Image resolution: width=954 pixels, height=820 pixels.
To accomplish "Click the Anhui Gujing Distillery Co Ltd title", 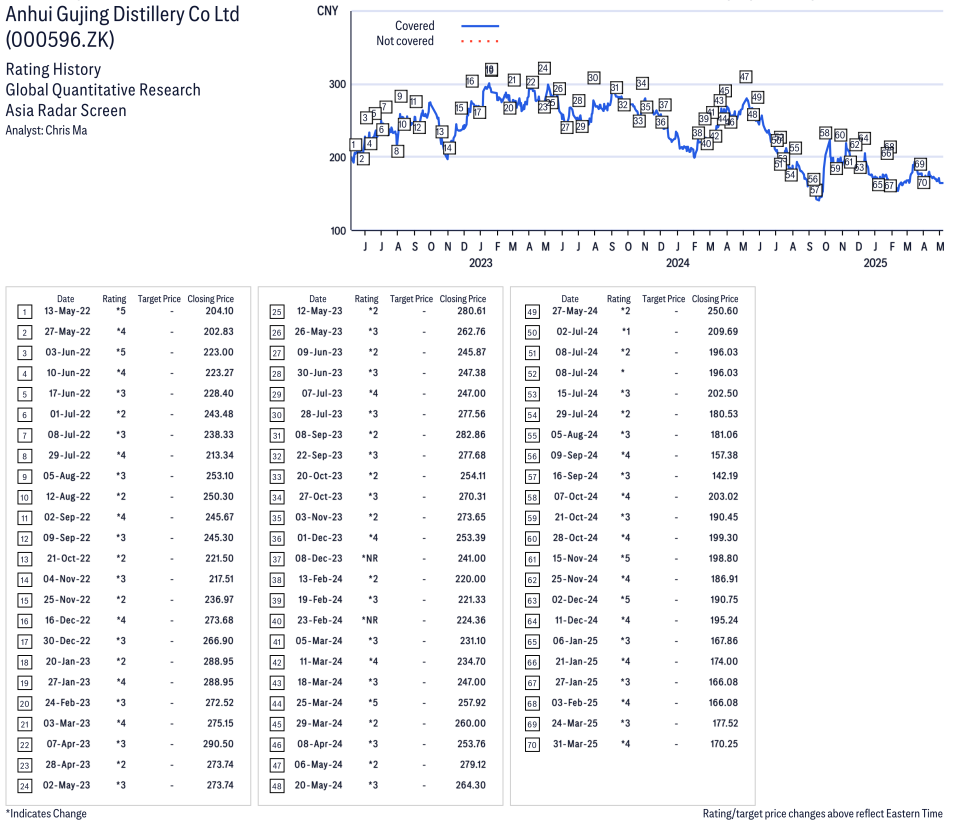I will (x=122, y=15).
